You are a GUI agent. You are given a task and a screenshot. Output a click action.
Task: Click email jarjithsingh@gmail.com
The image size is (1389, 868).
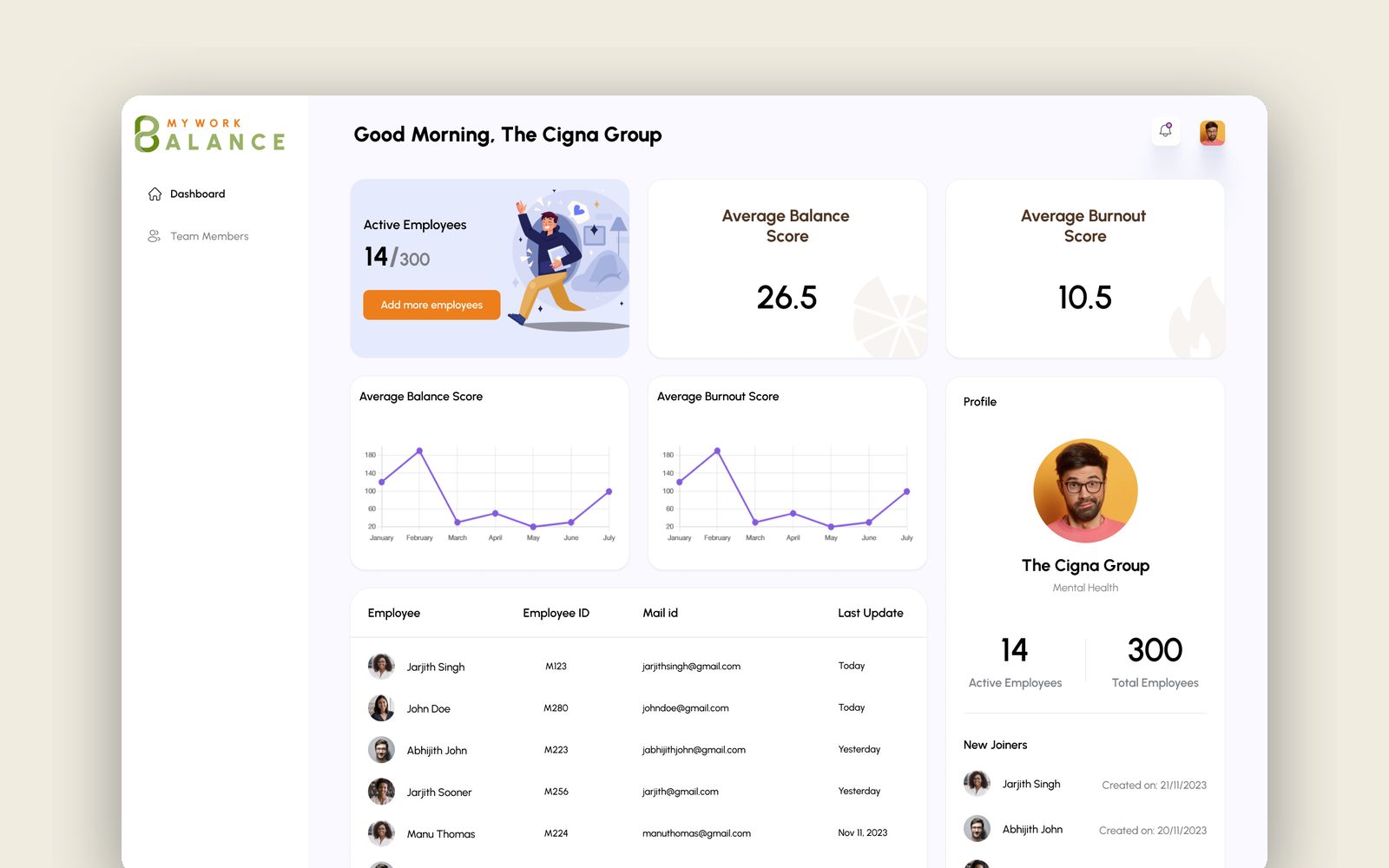[x=691, y=667]
